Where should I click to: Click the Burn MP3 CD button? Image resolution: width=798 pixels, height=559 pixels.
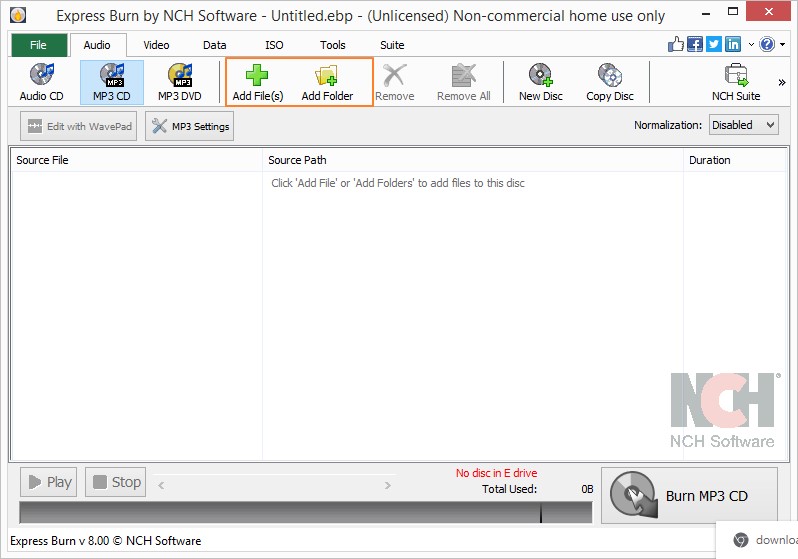tap(689, 495)
